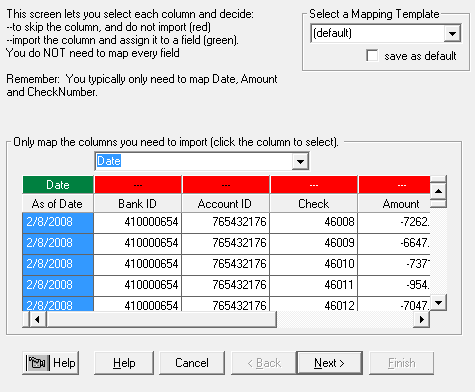Select the red header above Account ID

[226, 185]
